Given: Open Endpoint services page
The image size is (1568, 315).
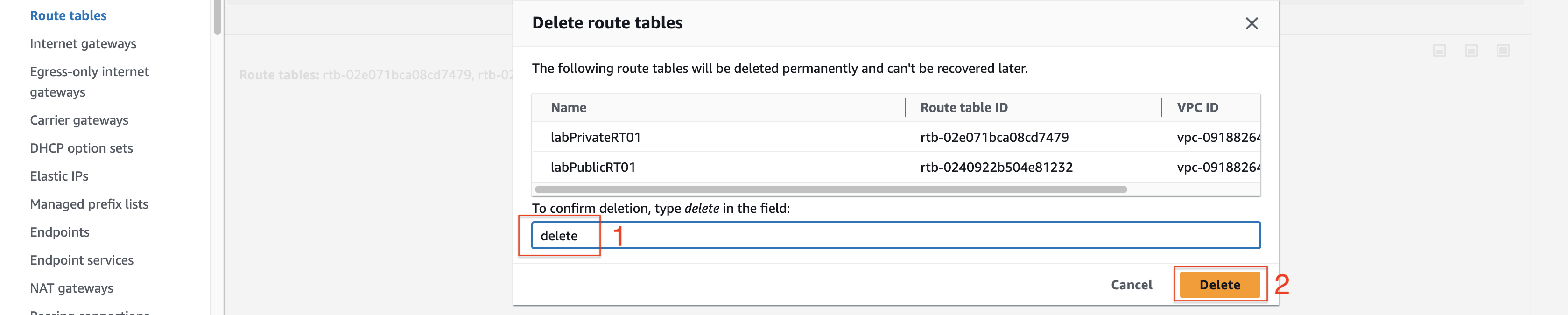Looking at the screenshot, I should pos(82,260).
